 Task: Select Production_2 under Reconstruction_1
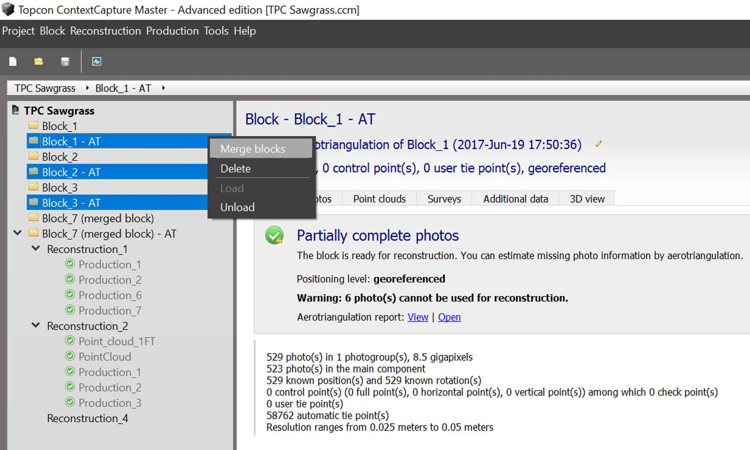(110, 279)
